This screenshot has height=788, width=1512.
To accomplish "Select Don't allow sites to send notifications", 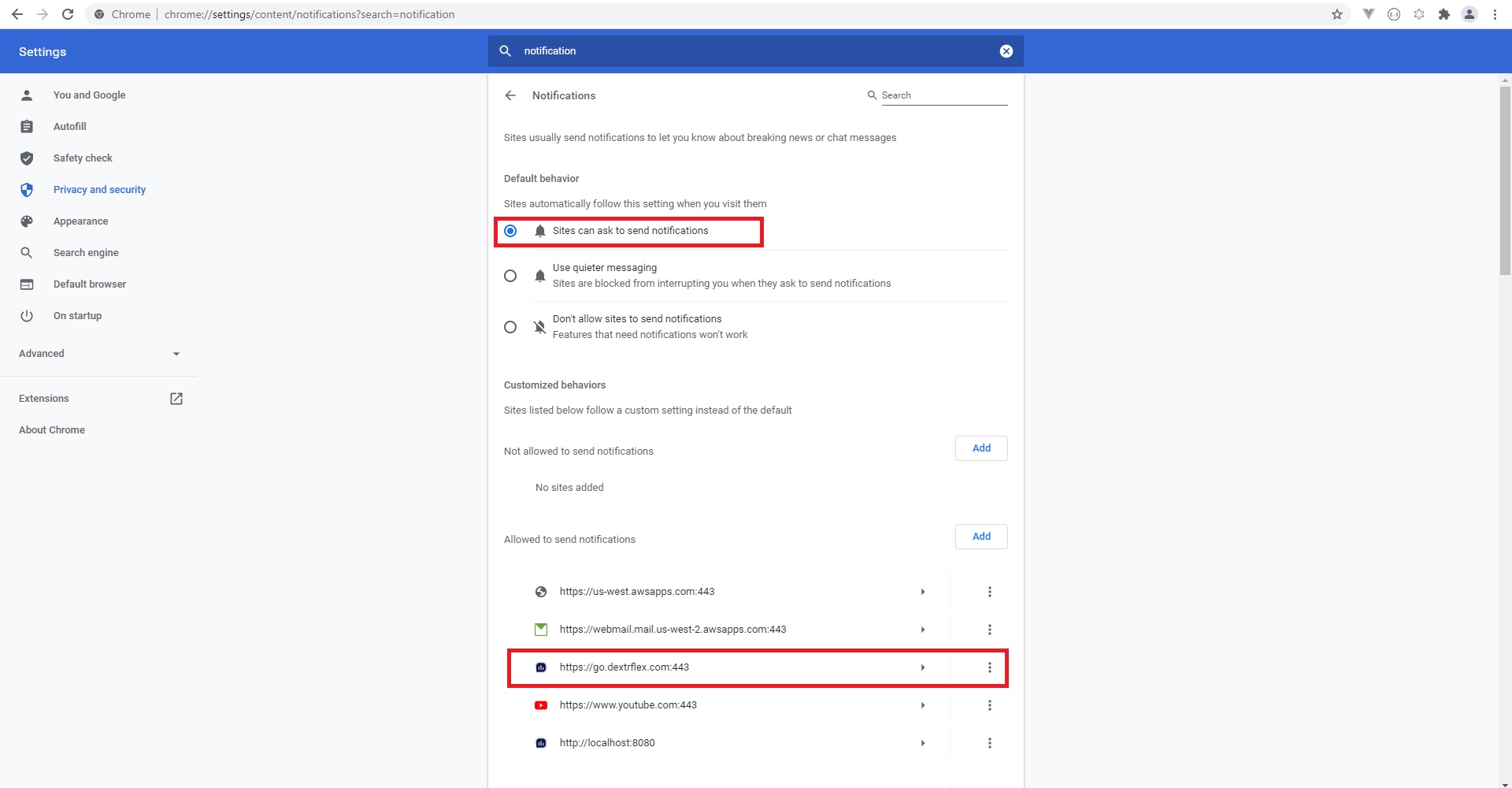I will click(x=510, y=327).
